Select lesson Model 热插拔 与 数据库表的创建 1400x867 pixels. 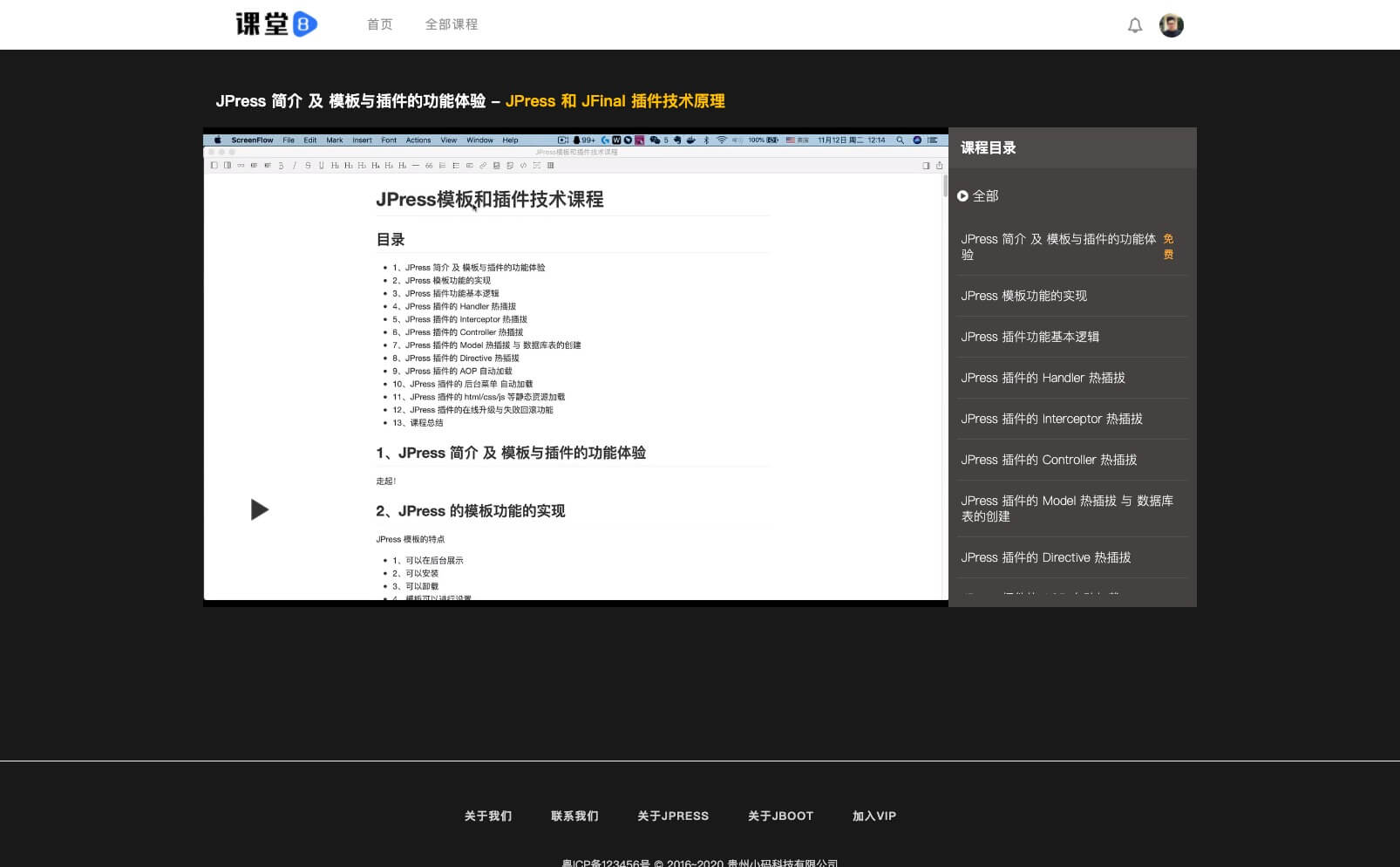point(1067,509)
